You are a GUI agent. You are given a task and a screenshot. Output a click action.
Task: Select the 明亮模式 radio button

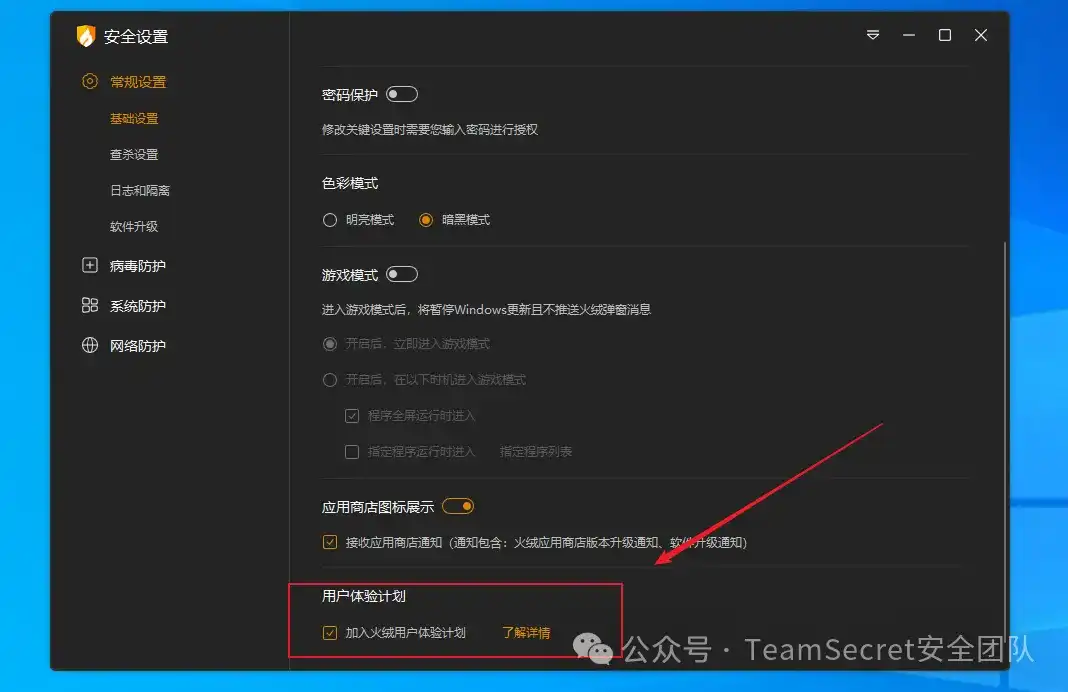click(330, 219)
